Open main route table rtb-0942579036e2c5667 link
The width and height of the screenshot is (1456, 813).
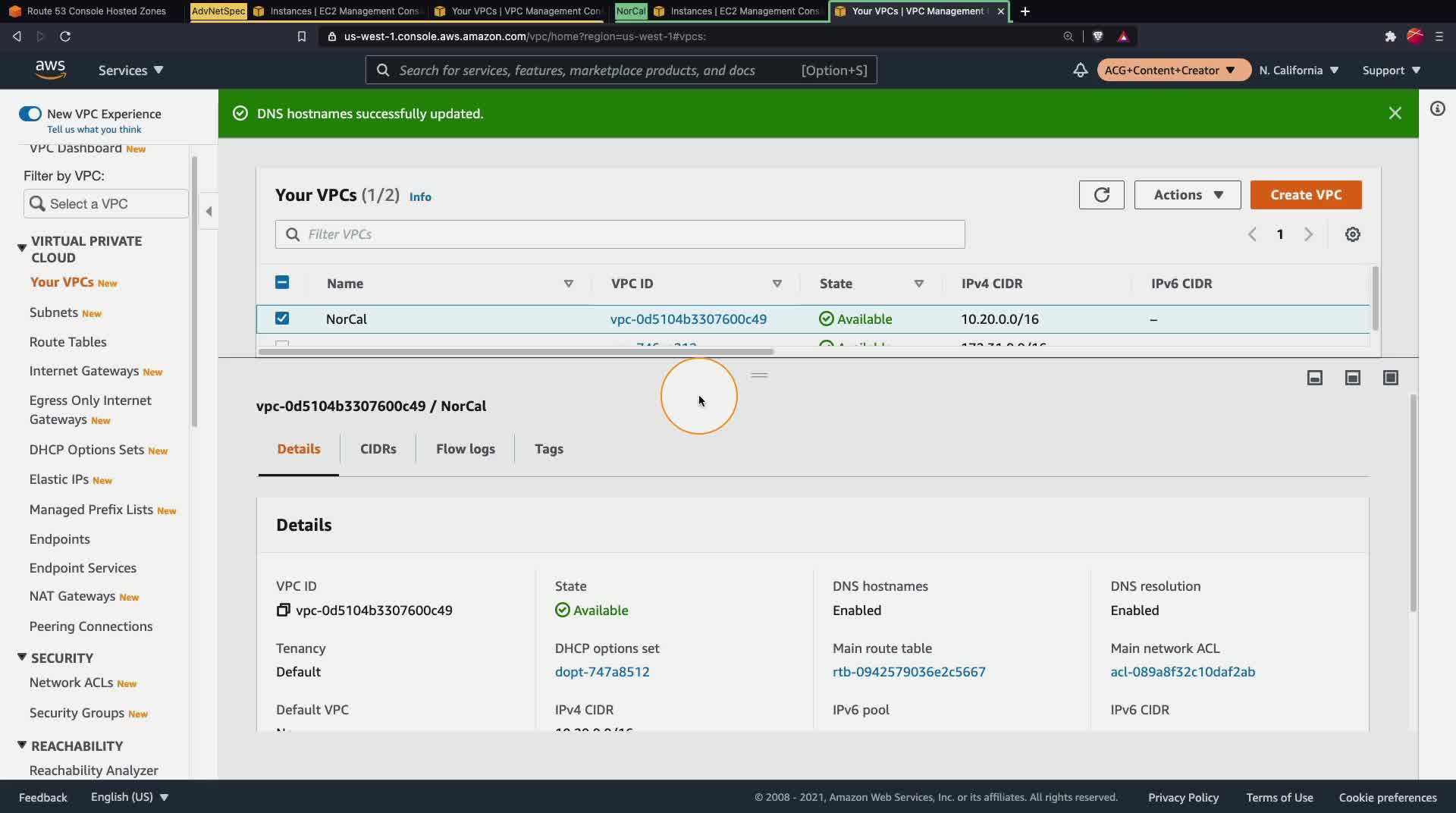pos(908,672)
